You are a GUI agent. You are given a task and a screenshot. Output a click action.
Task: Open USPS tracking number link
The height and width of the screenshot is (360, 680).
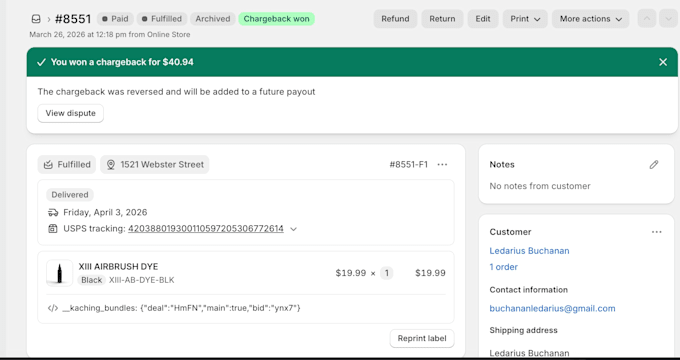(206, 229)
